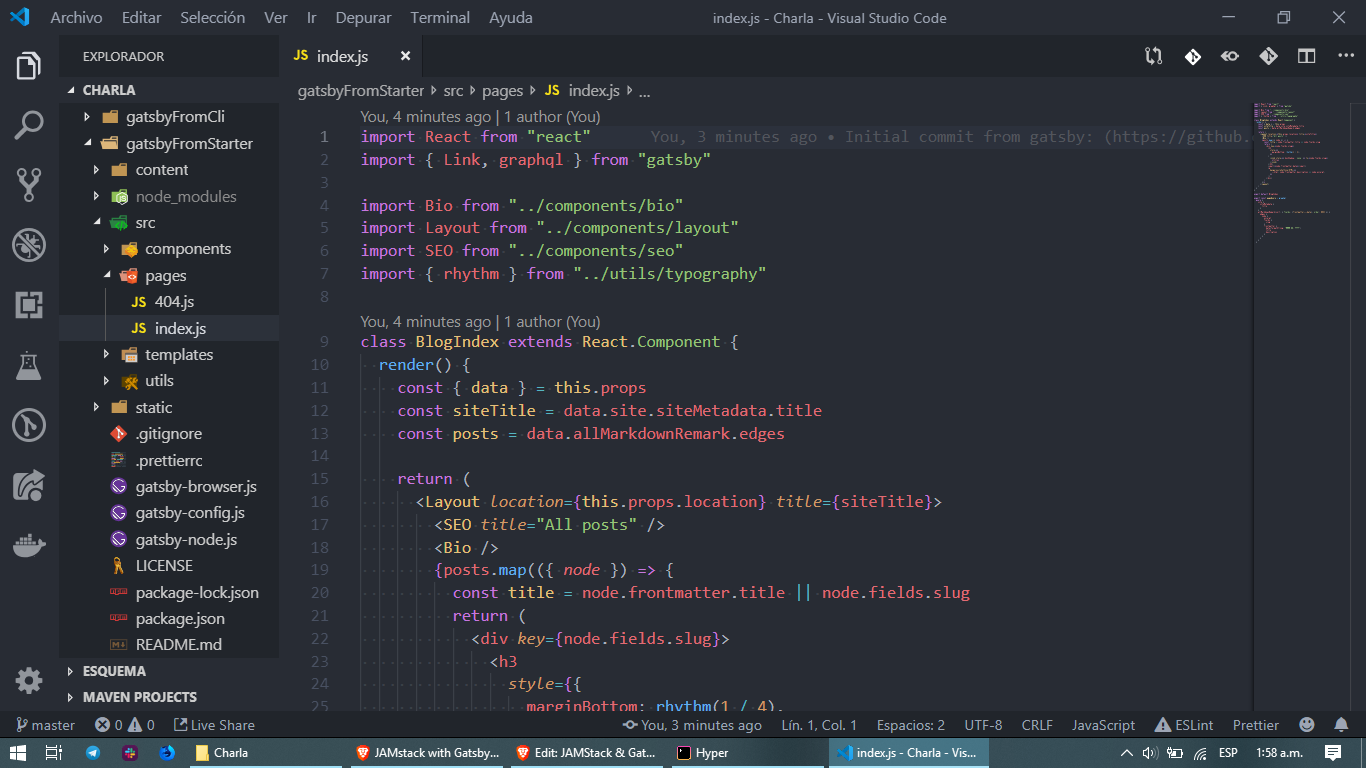Open the Manage gear icon

[29, 681]
